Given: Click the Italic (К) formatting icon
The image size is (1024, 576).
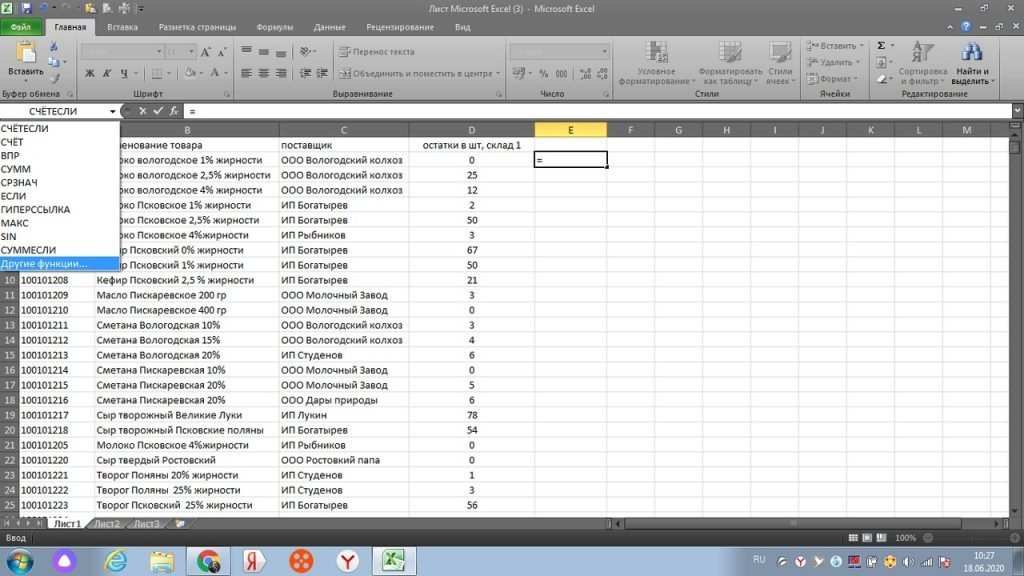Looking at the screenshot, I should coord(107,73).
